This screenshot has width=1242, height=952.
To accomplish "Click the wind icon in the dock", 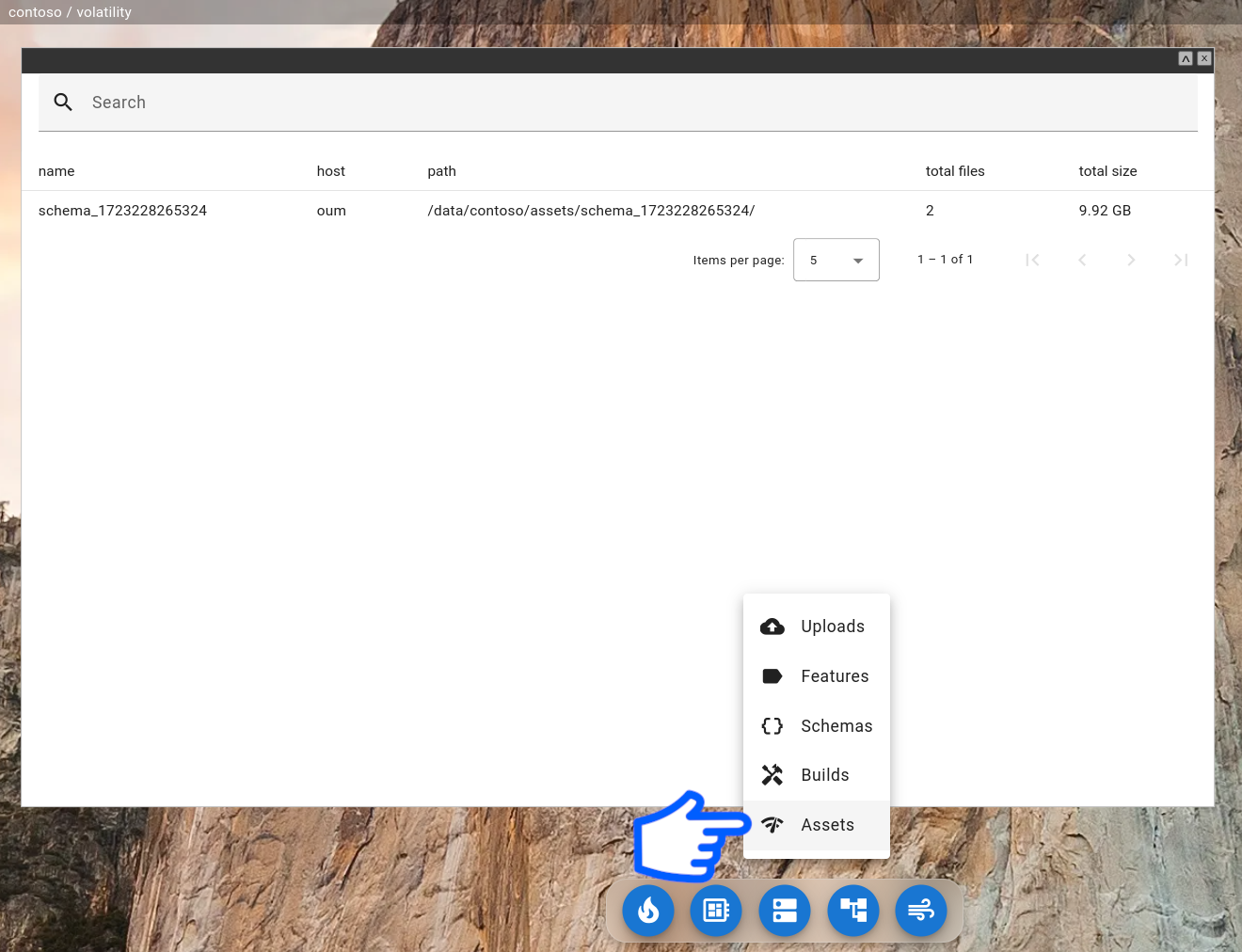I will [921, 911].
